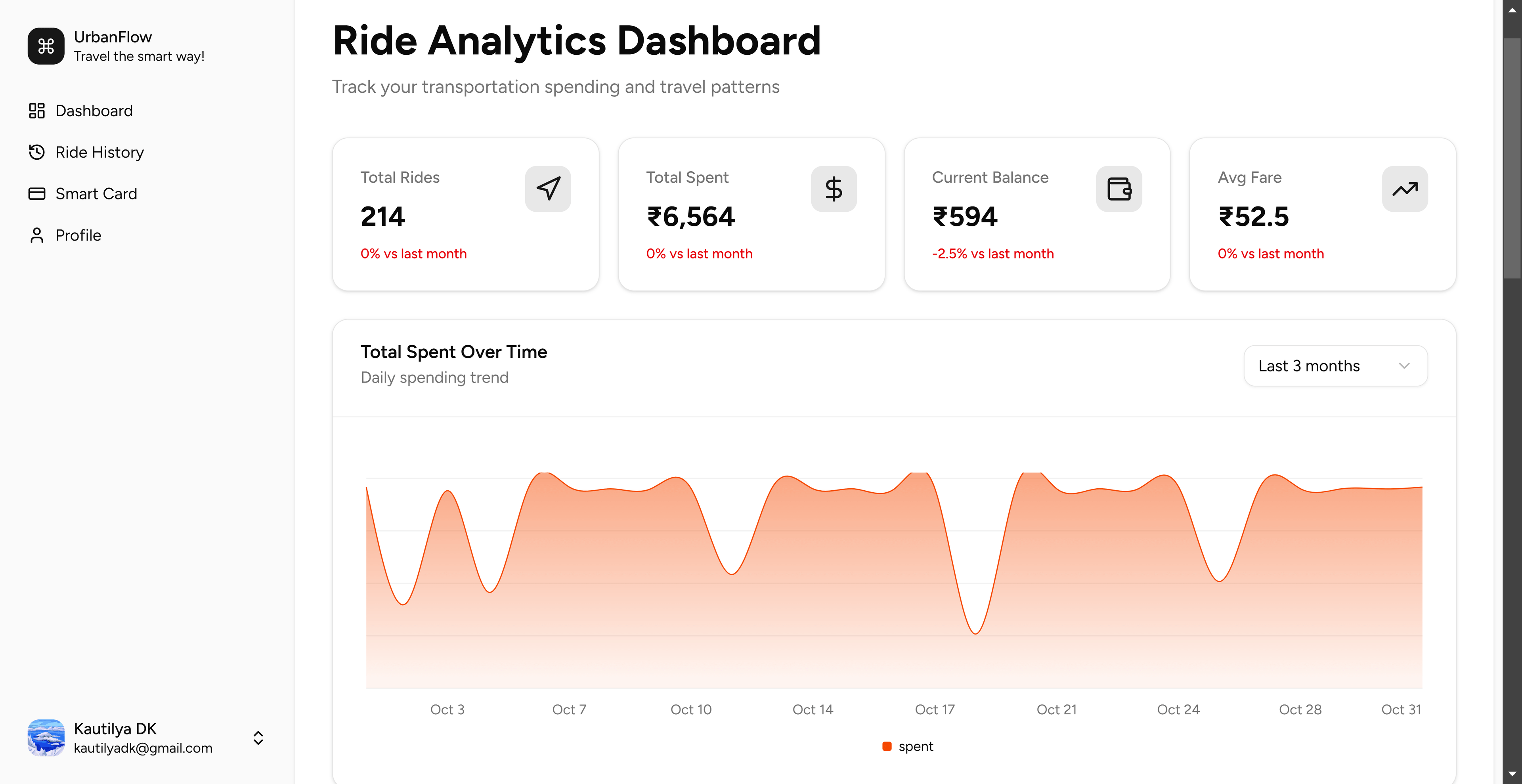Click the wallet icon on Current Balance card

pos(1119,188)
